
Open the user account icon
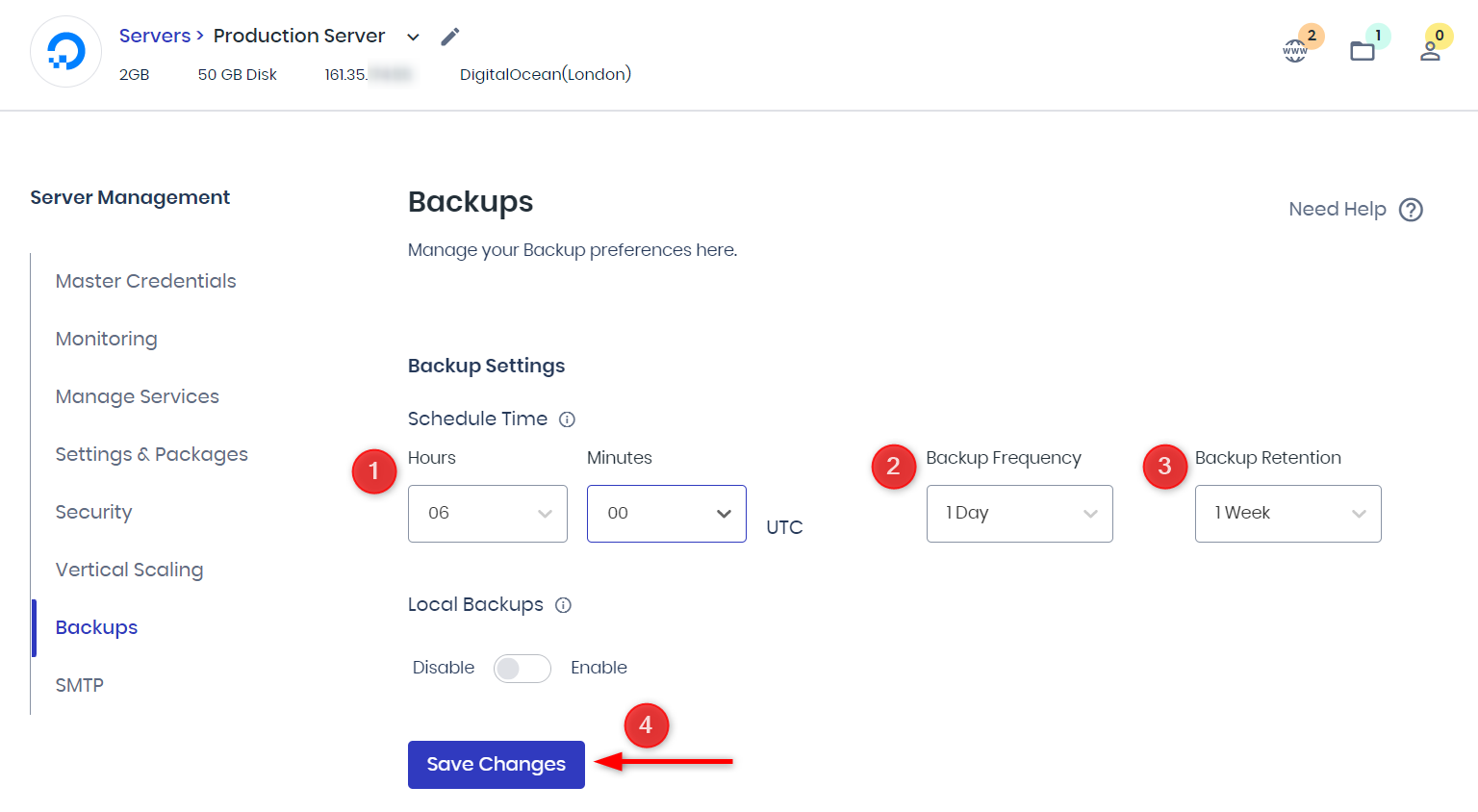click(x=1430, y=51)
